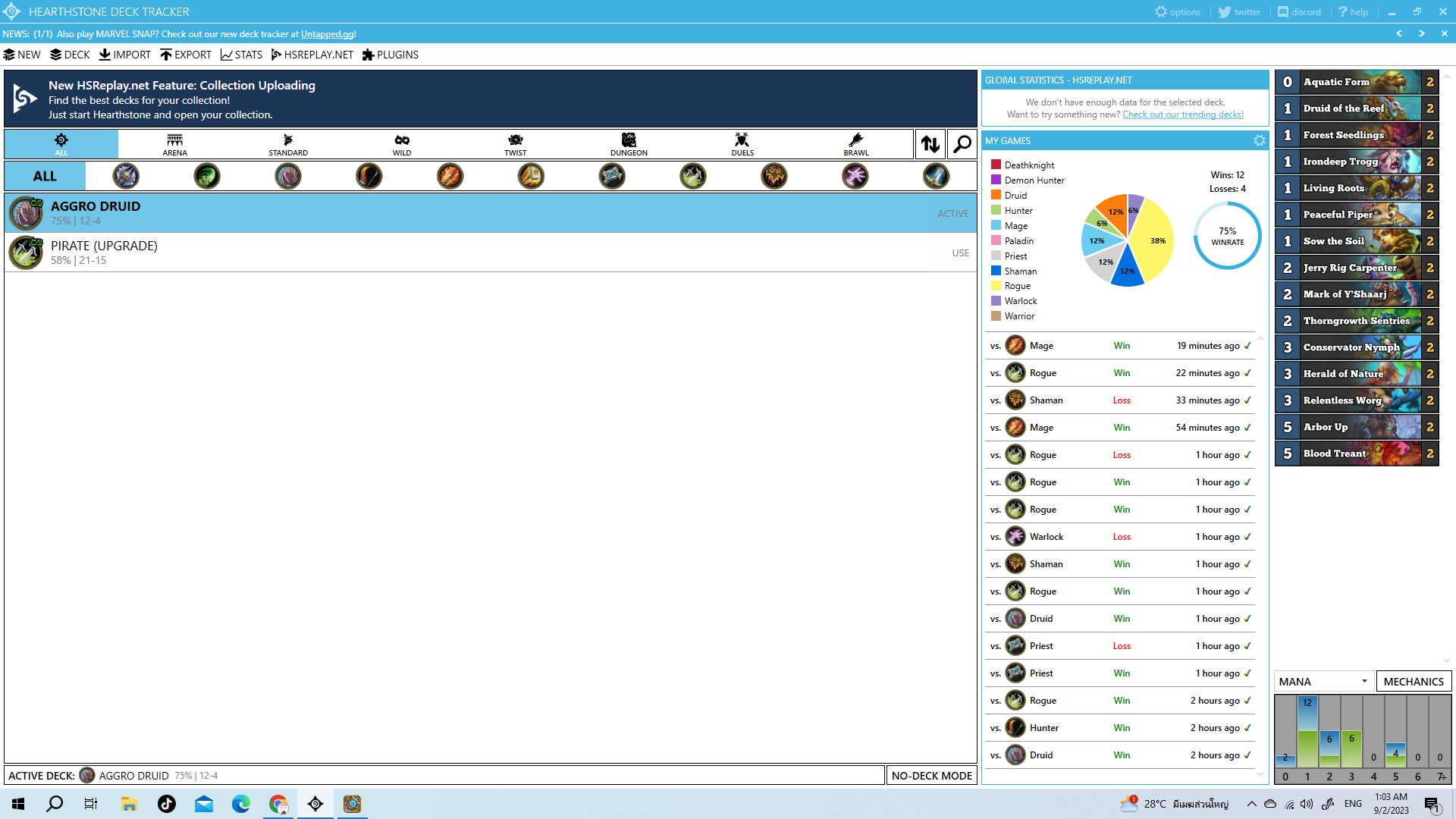Screen dimensions: 1456x819
Task: Open the HSREPLAY.NET menu
Action: [312, 55]
